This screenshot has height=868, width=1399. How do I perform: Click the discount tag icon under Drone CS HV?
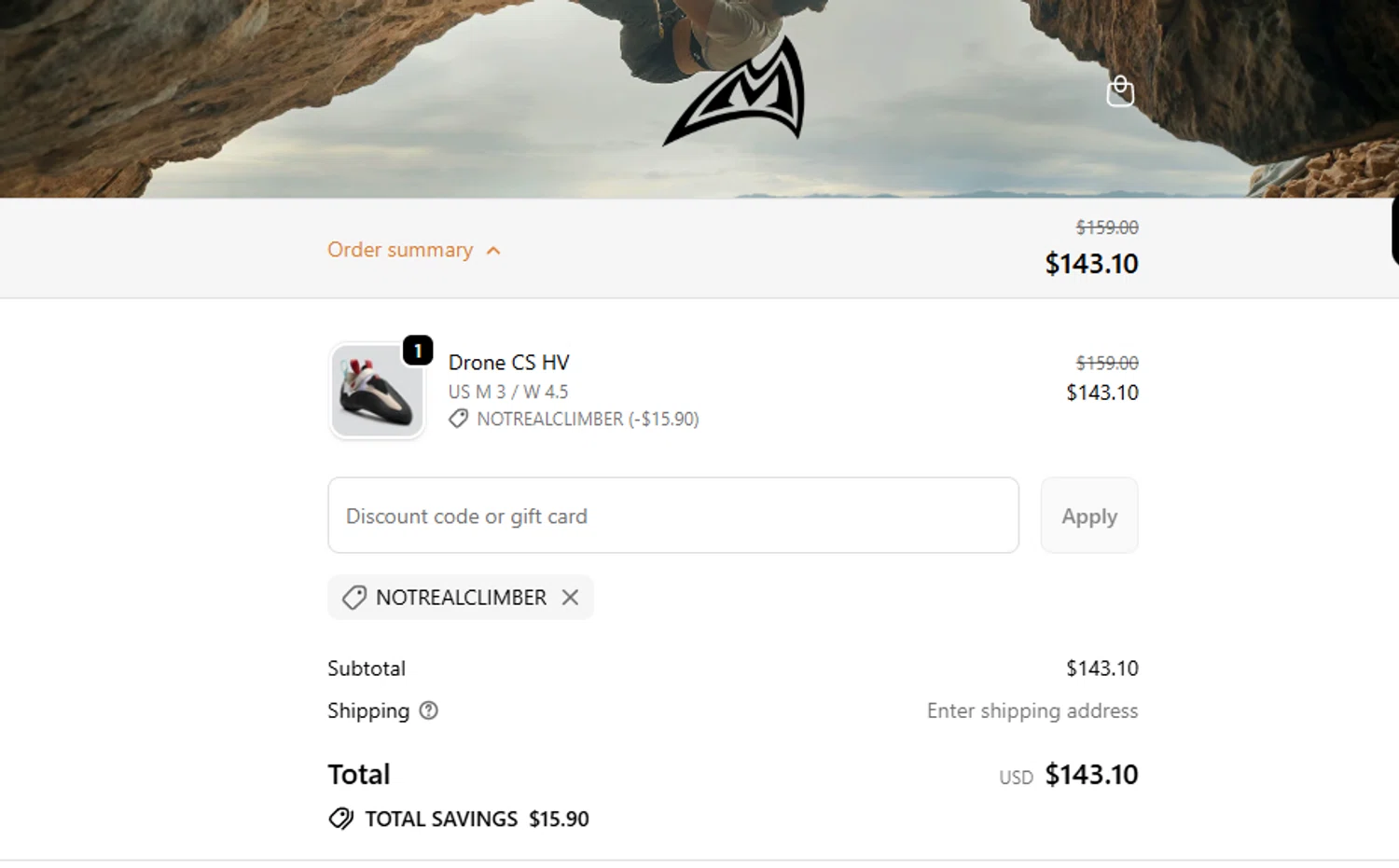[458, 419]
